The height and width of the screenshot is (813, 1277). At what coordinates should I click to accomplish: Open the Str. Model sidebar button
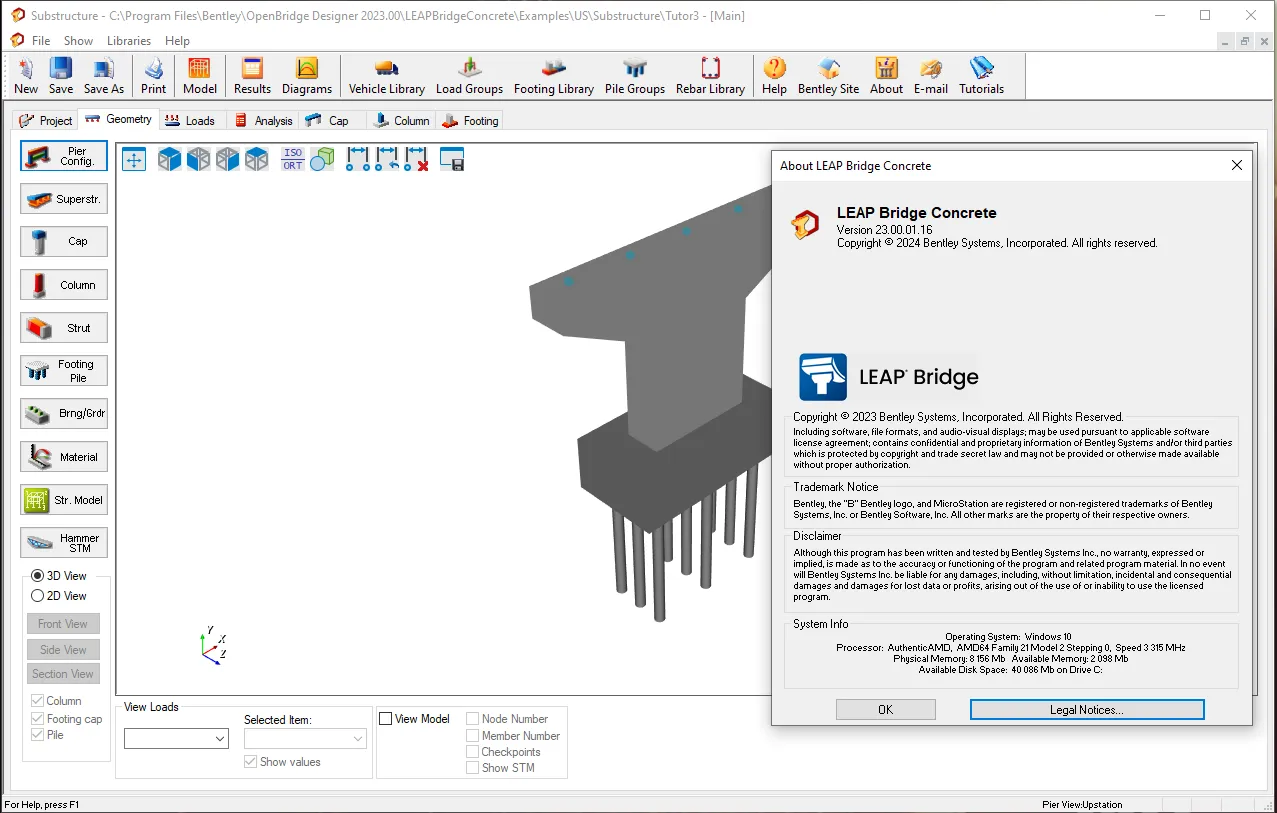coord(64,500)
